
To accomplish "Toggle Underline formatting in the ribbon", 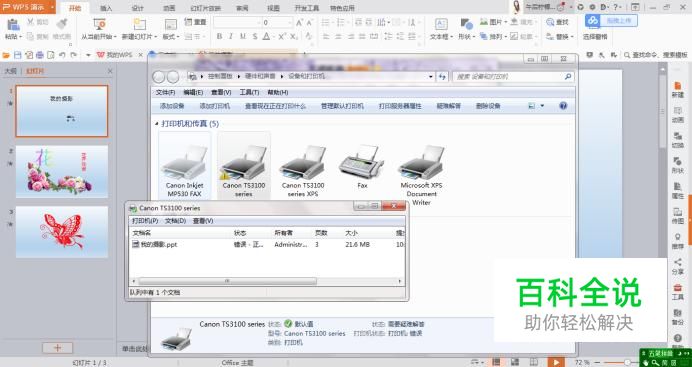I will click(x=243, y=37).
